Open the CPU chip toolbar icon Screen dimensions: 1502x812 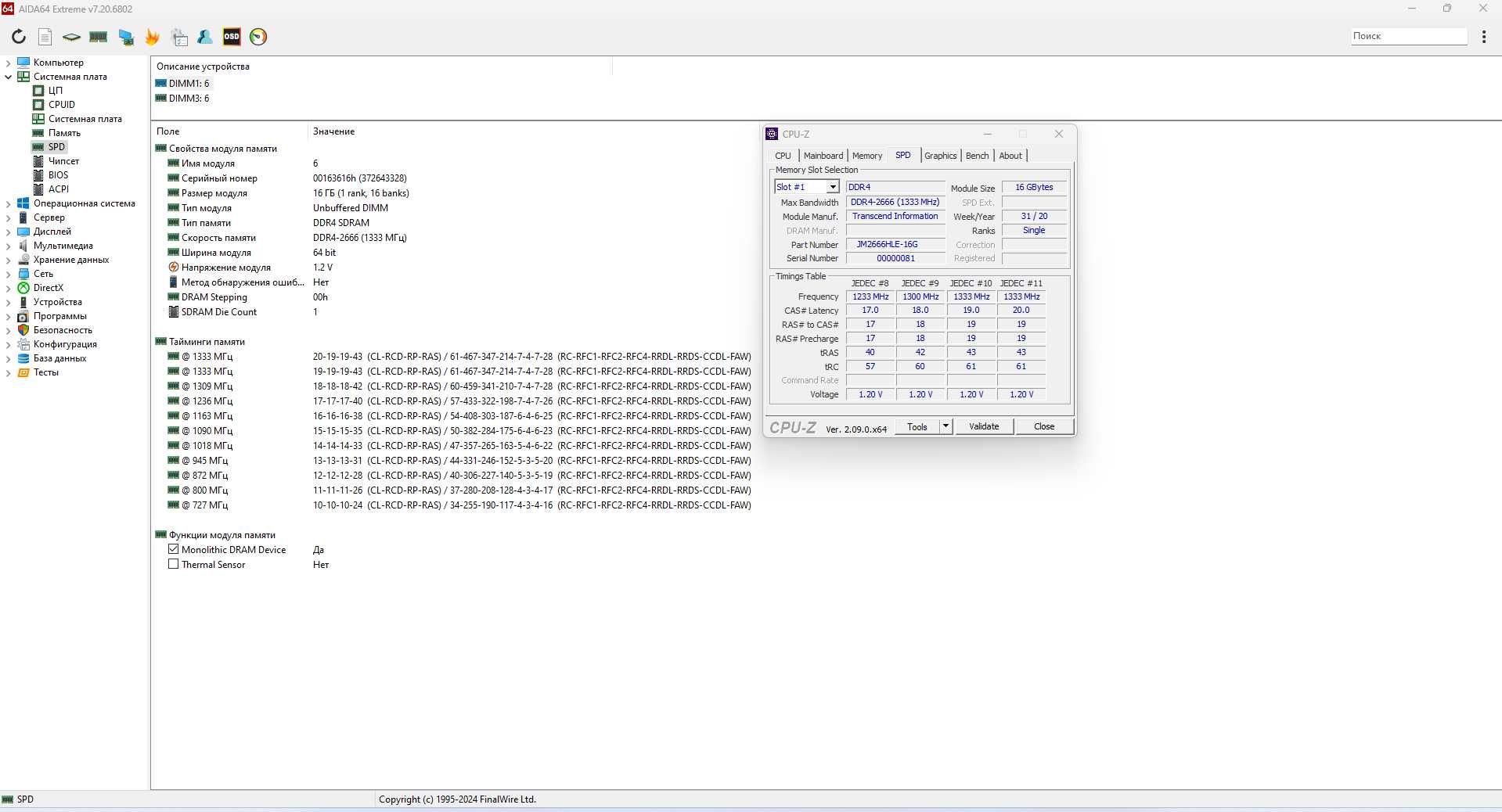(71, 37)
